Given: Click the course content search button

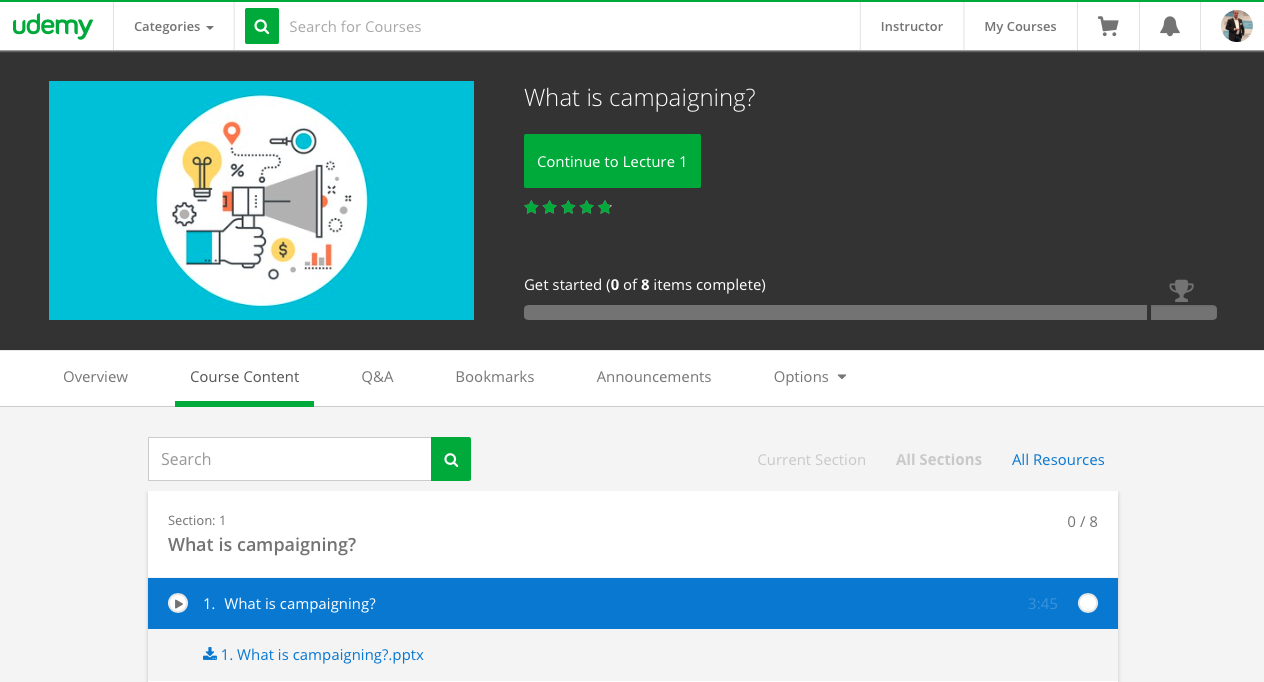Looking at the screenshot, I should [x=451, y=459].
